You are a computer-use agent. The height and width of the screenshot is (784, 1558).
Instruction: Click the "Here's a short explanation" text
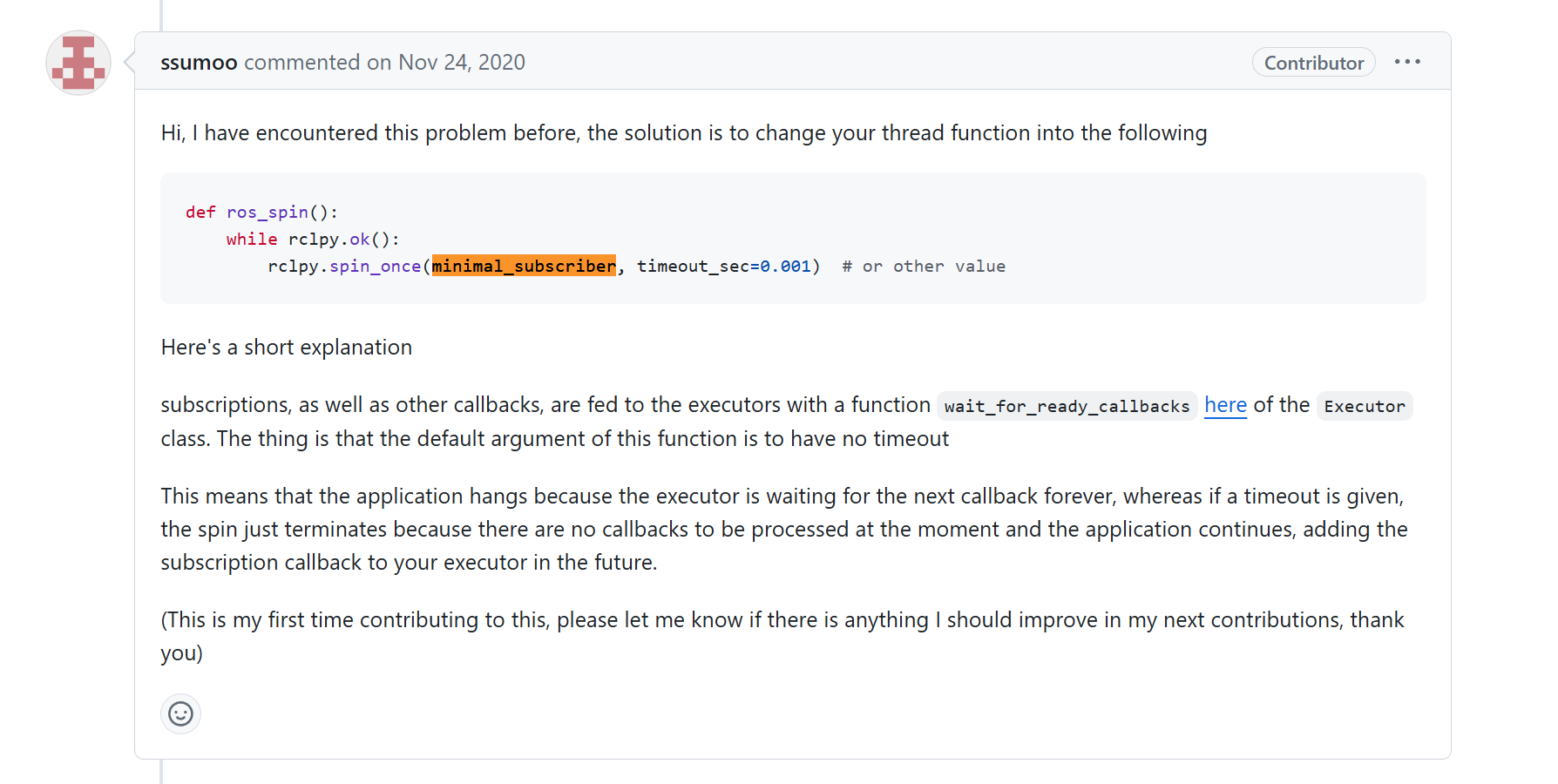[x=286, y=348]
